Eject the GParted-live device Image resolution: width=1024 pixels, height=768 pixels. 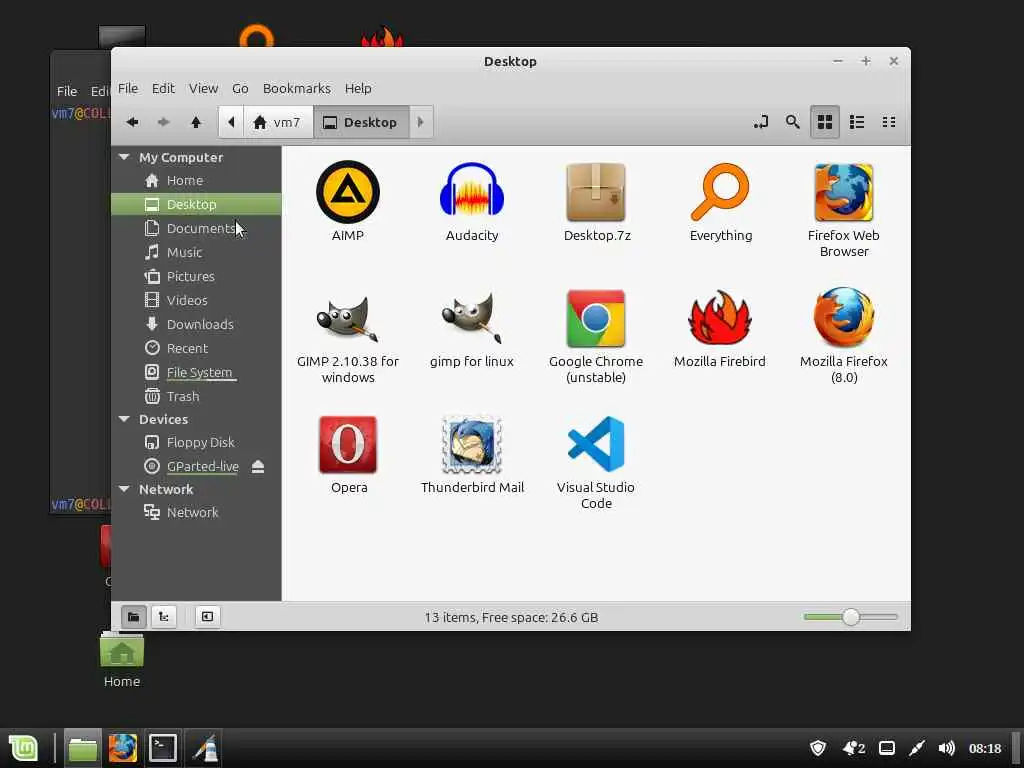pos(258,466)
